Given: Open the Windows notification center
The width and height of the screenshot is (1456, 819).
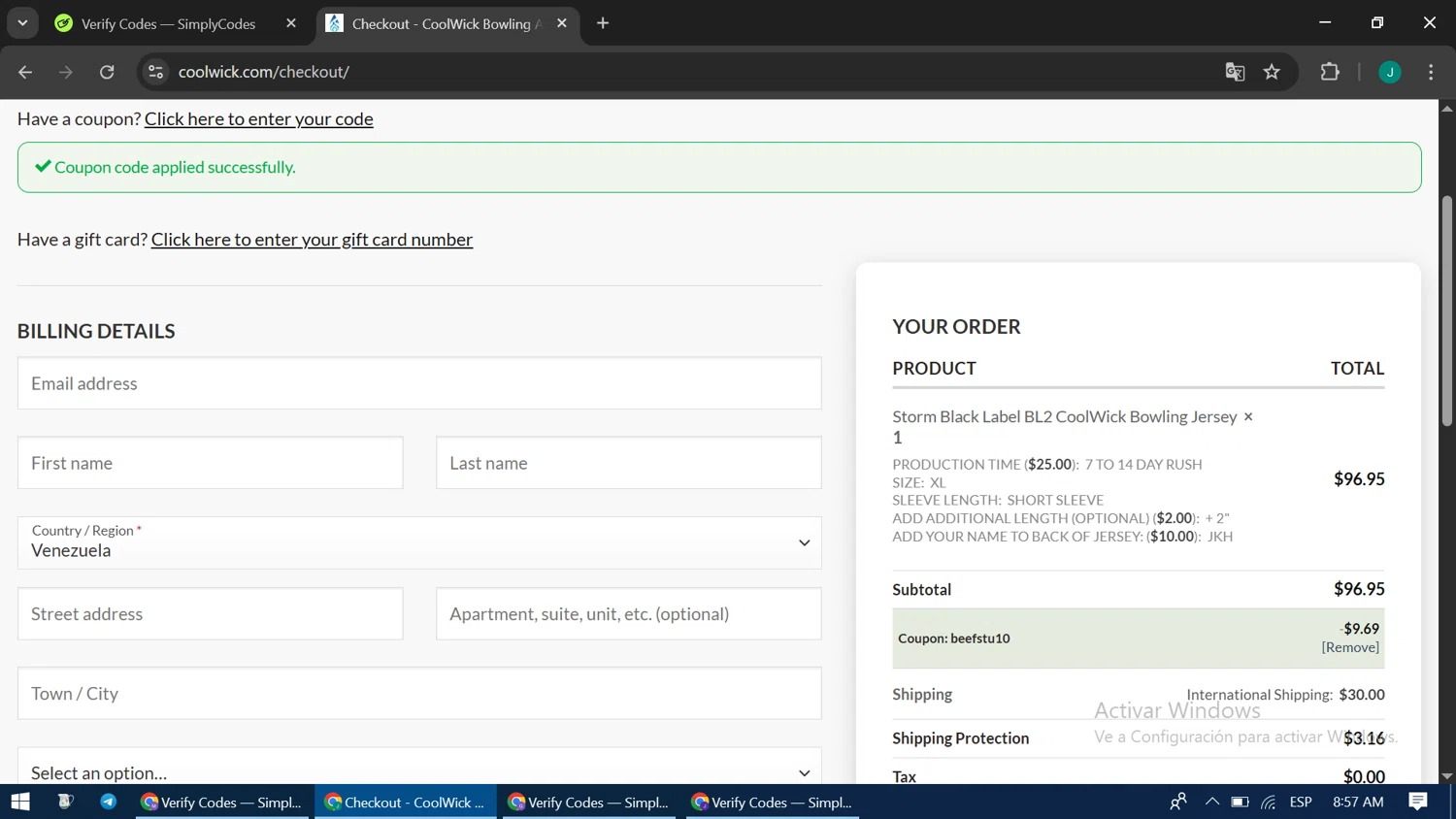Looking at the screenshot, I should pyautogui.click(x=1418, y=802).
